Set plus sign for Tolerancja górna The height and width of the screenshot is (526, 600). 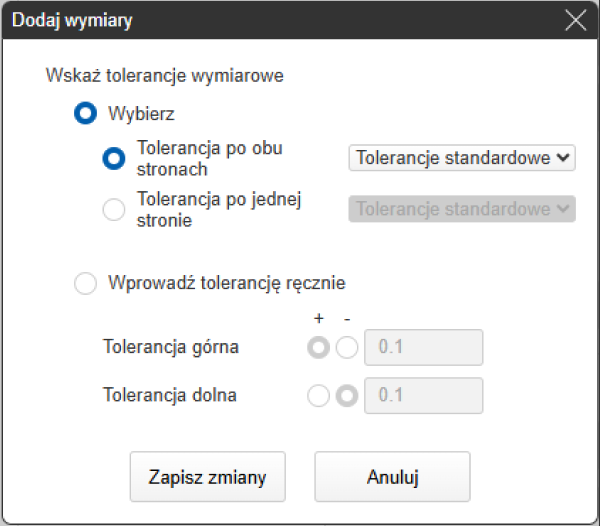tap(319, 348)
